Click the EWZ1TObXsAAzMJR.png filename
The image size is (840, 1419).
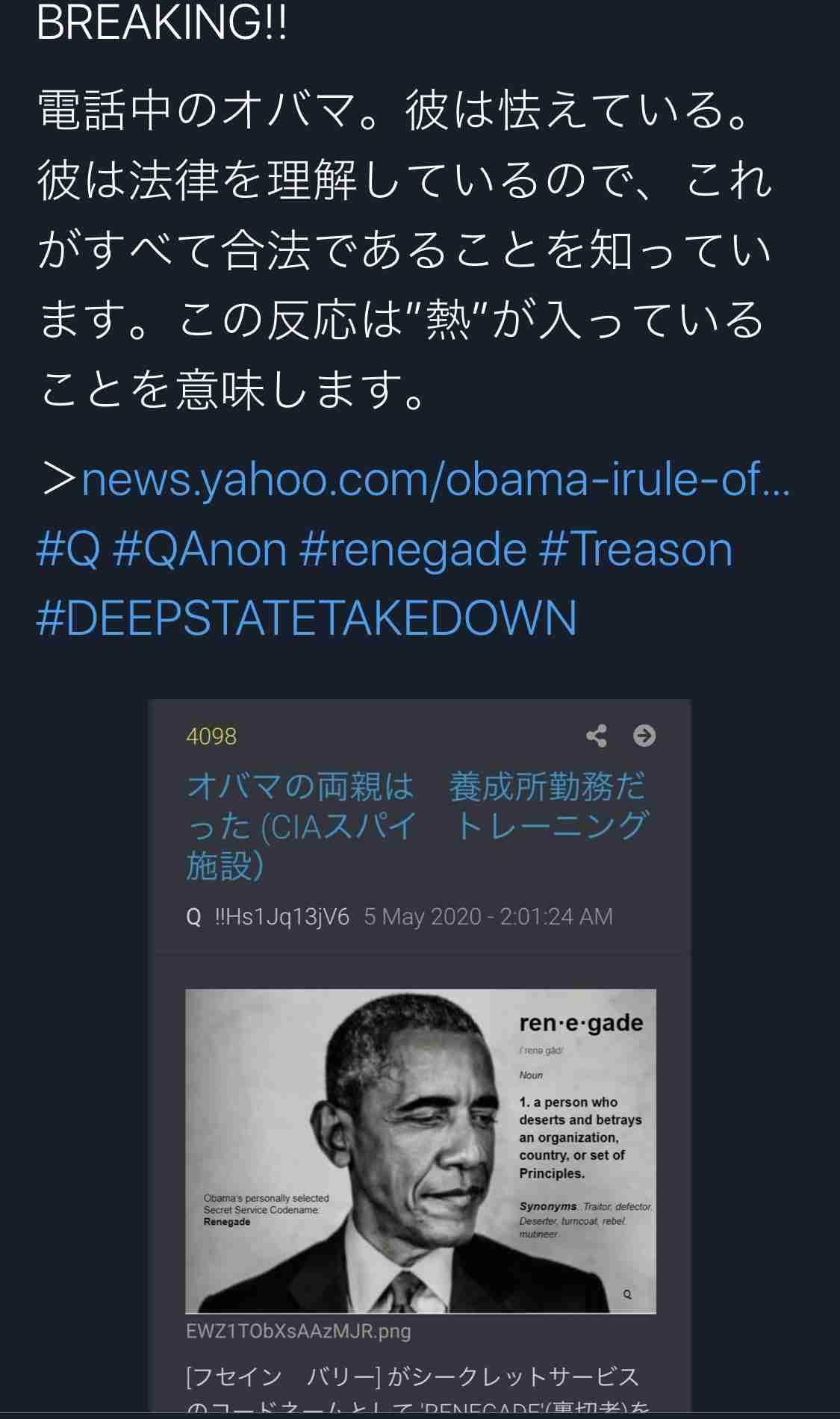[x=299, y=1332]
